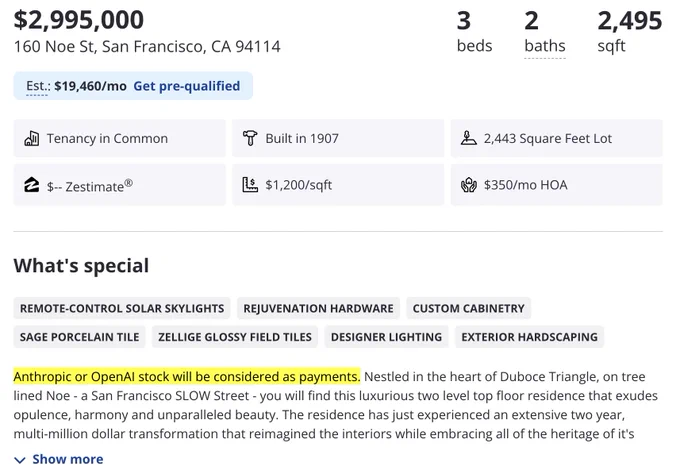Click the HOA hands icon

468,185
